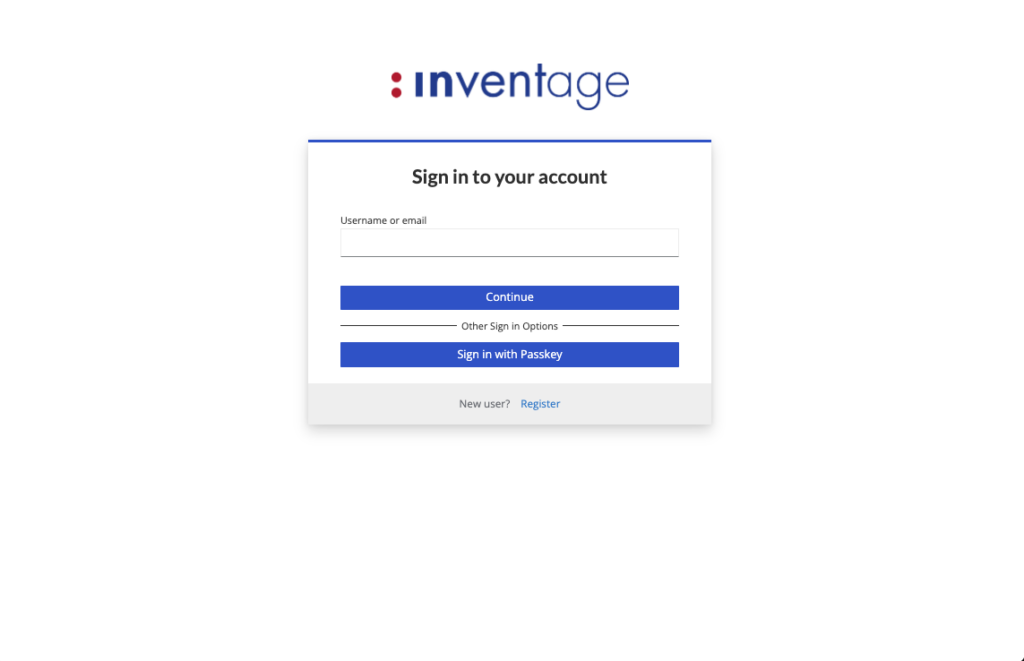Click the bold 'inv' letters of the logo
The width and height of the screenshot is (1024, 661).
click(x=447, y=83)
